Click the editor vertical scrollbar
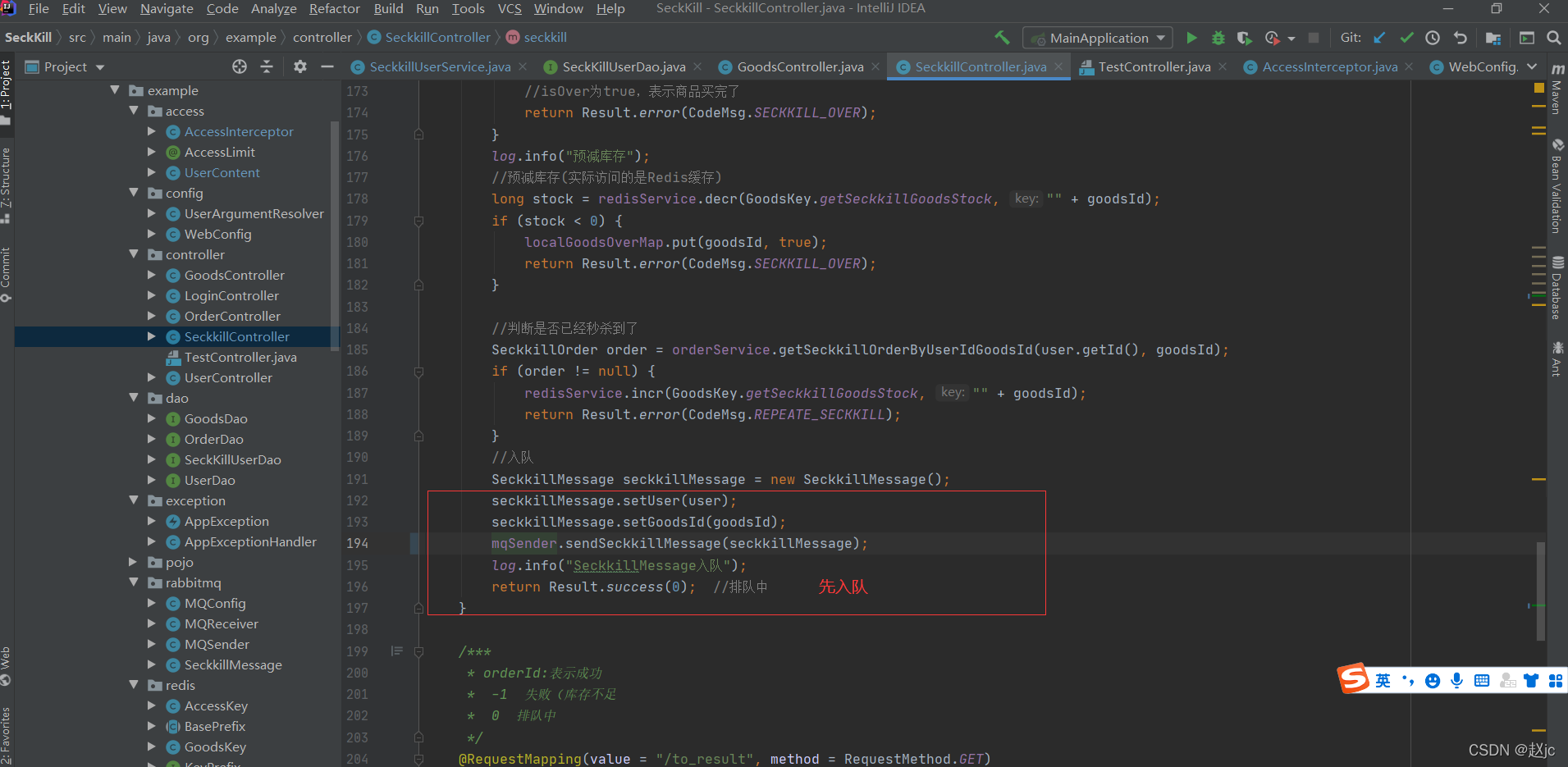The height and width of the screenshot is (767, 1568). point(1540,591)
